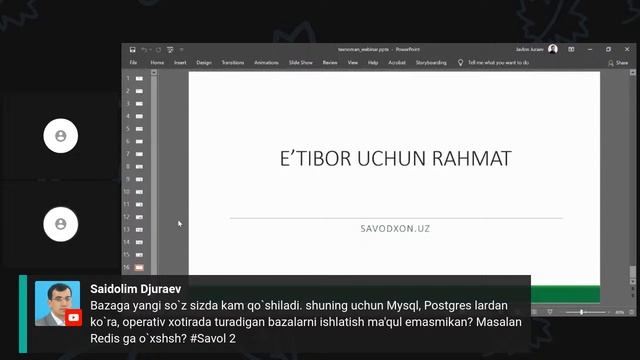
Task: Open the Customize Quick Access Toolbar dropdown
Action: (x=182, y=50)
